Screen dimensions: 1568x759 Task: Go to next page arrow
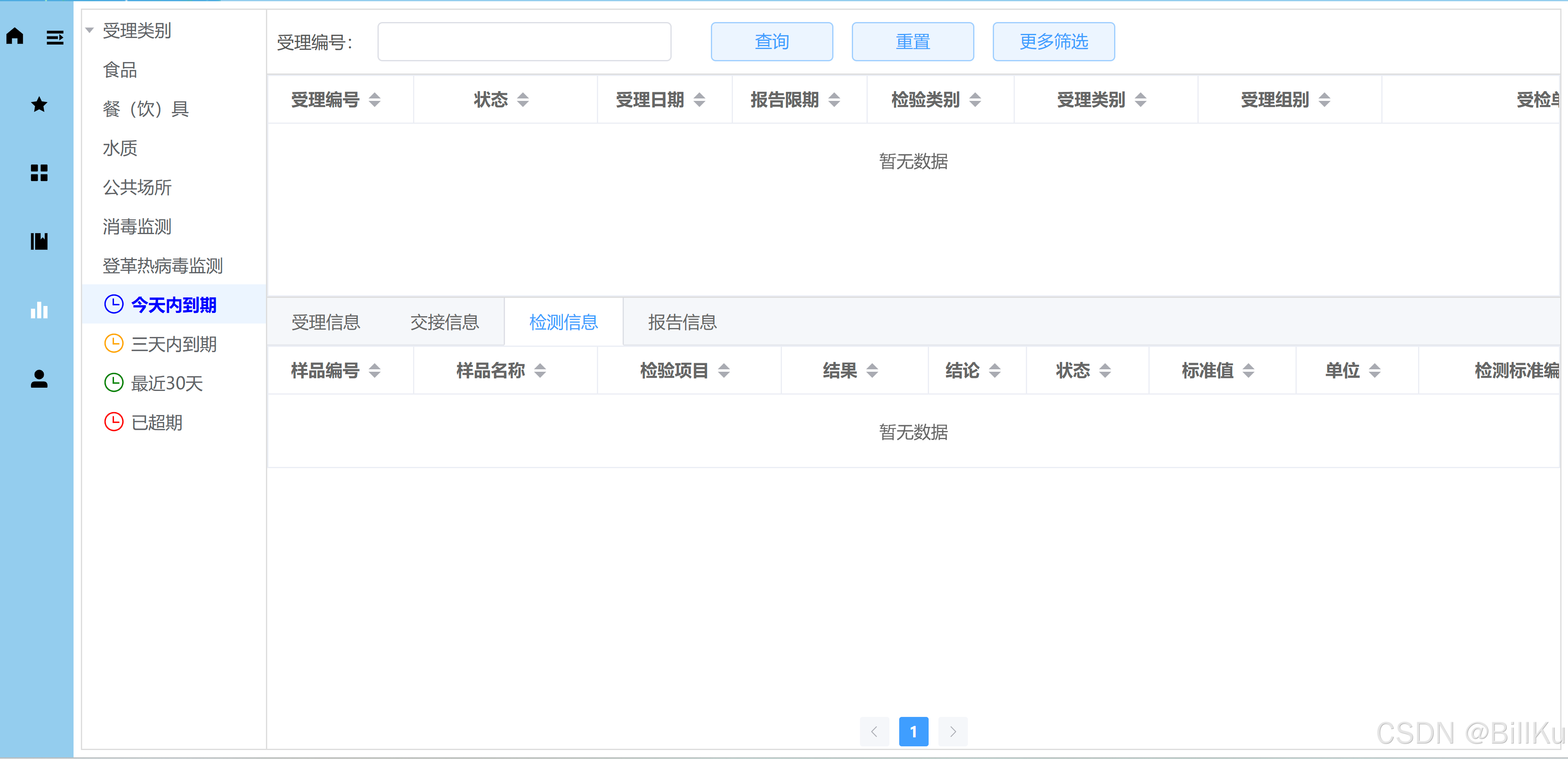pyautogui.click(x=953, y=732)
